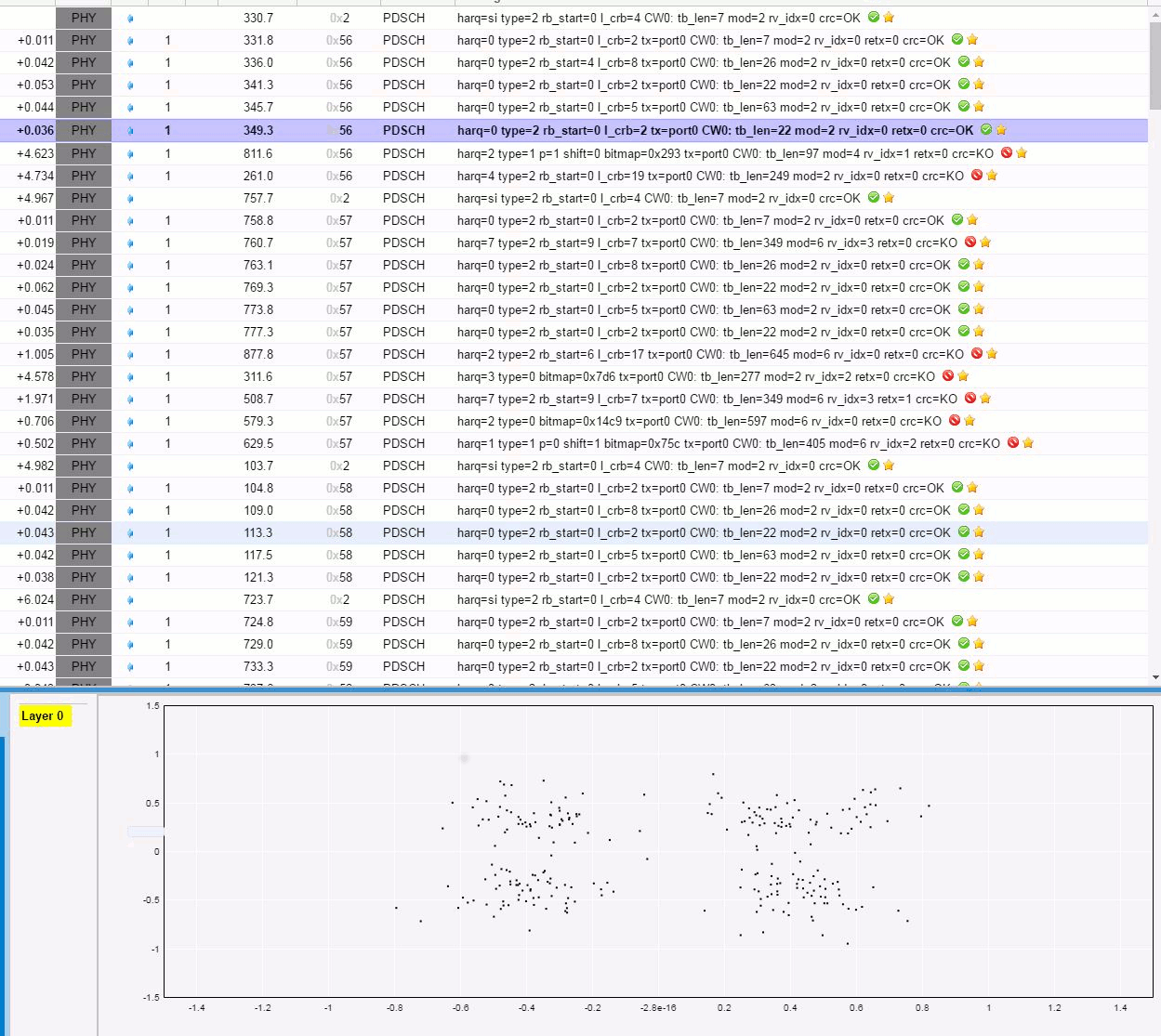This screenshot has height=1036, width=1161.
Task: Click the blue direction arrow on row 757.7
Action: click(x=130, y=198)
